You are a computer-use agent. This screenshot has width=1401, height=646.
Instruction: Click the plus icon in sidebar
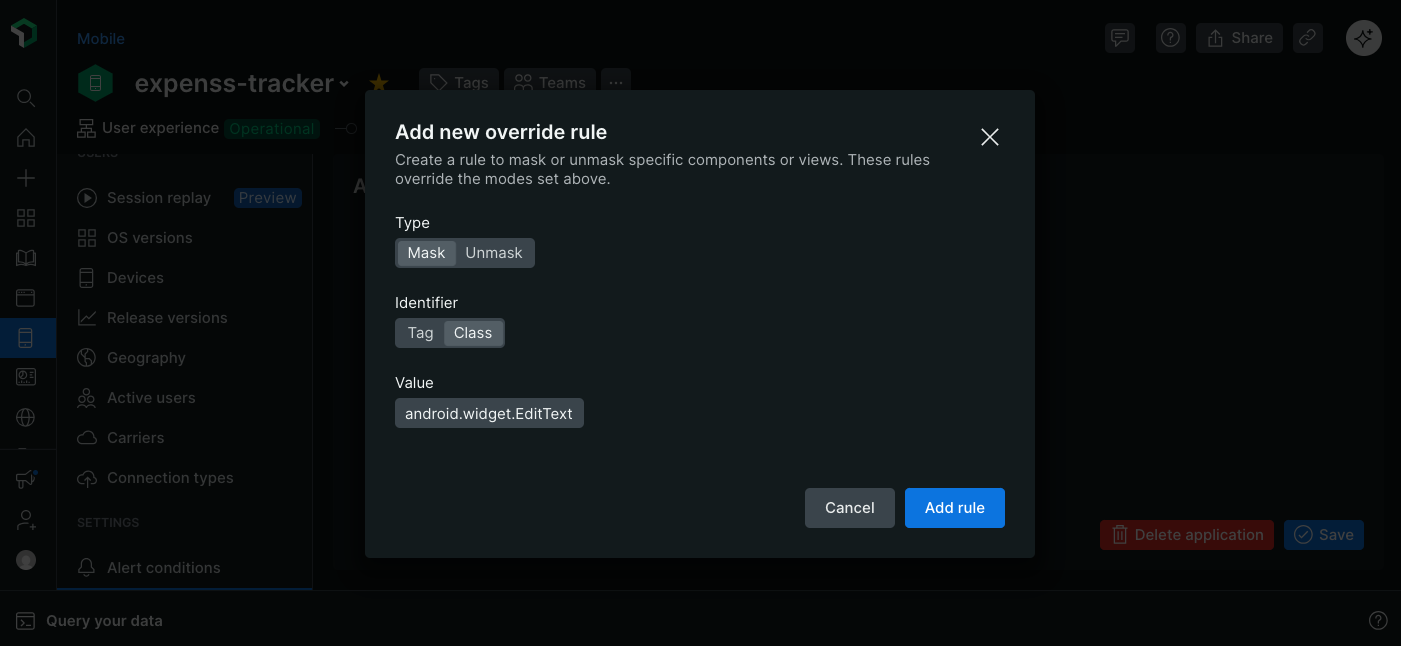26,178
